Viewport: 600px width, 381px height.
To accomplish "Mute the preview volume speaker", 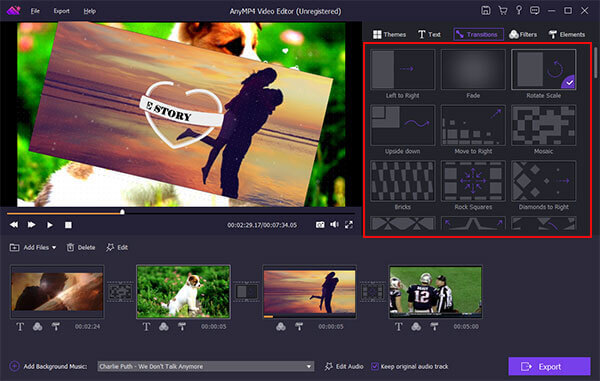I will pos(334,225).
